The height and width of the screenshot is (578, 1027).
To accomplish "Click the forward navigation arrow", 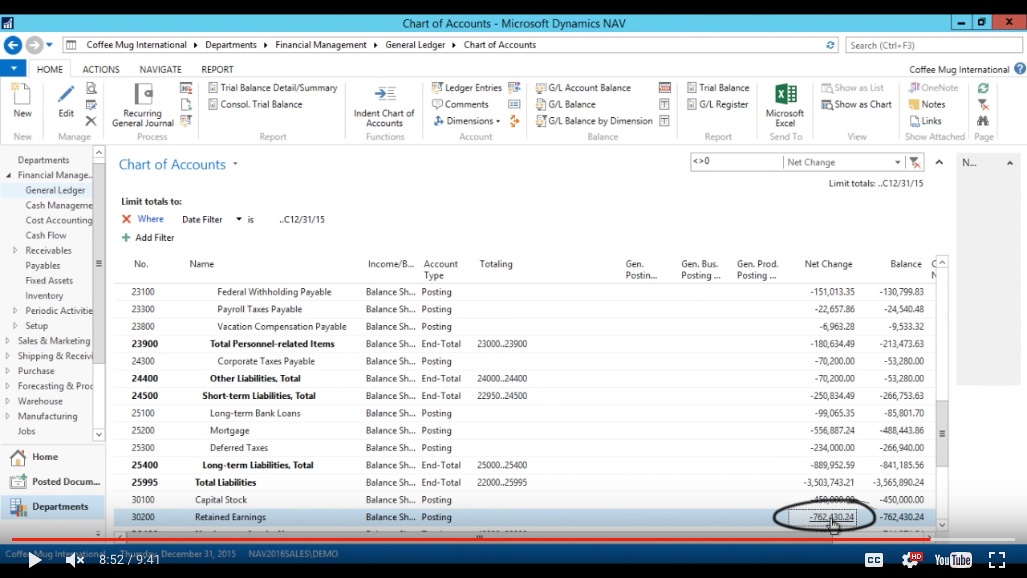I will pyautogui.click(x=34, y=45).
